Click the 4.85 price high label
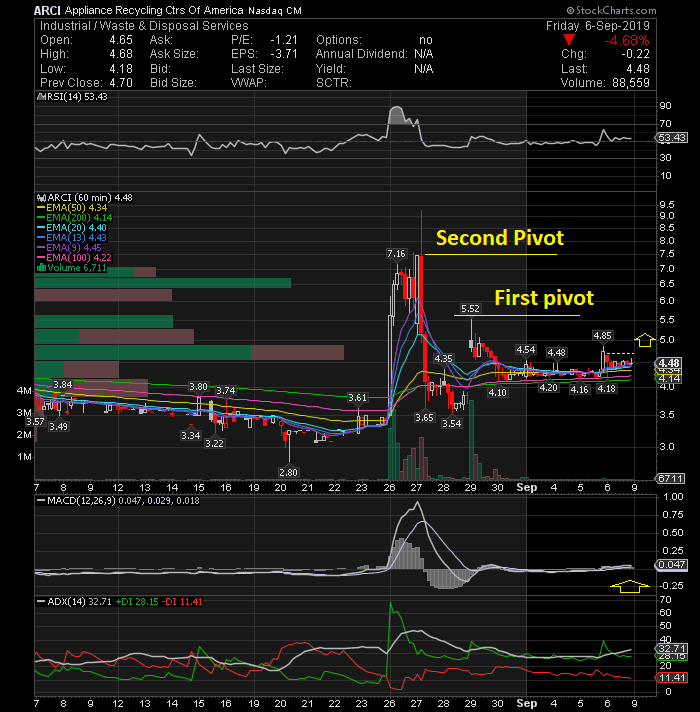 tap(602, 336)
